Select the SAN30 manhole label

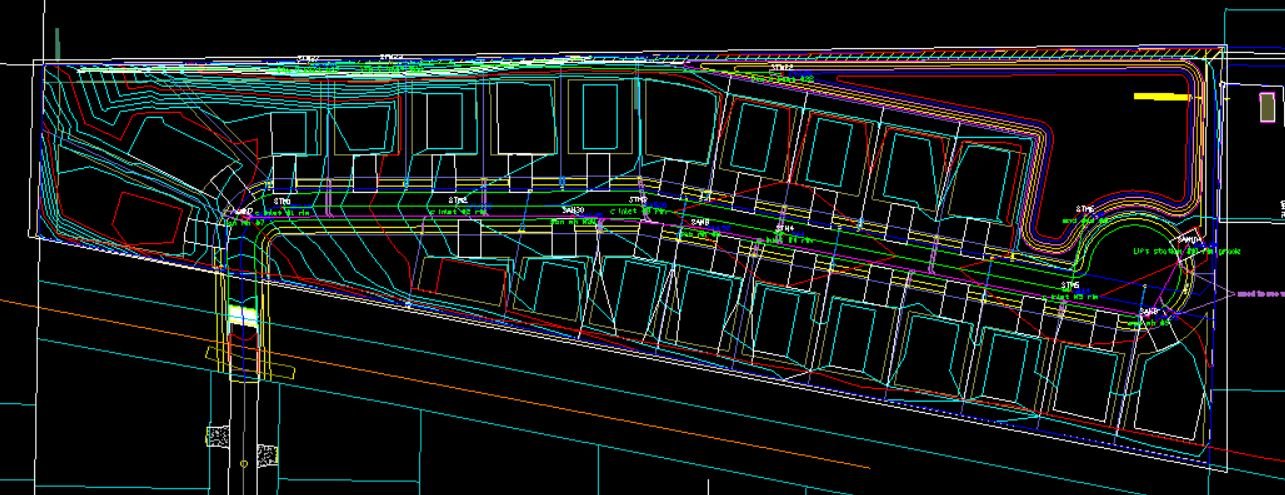point(573,210)
